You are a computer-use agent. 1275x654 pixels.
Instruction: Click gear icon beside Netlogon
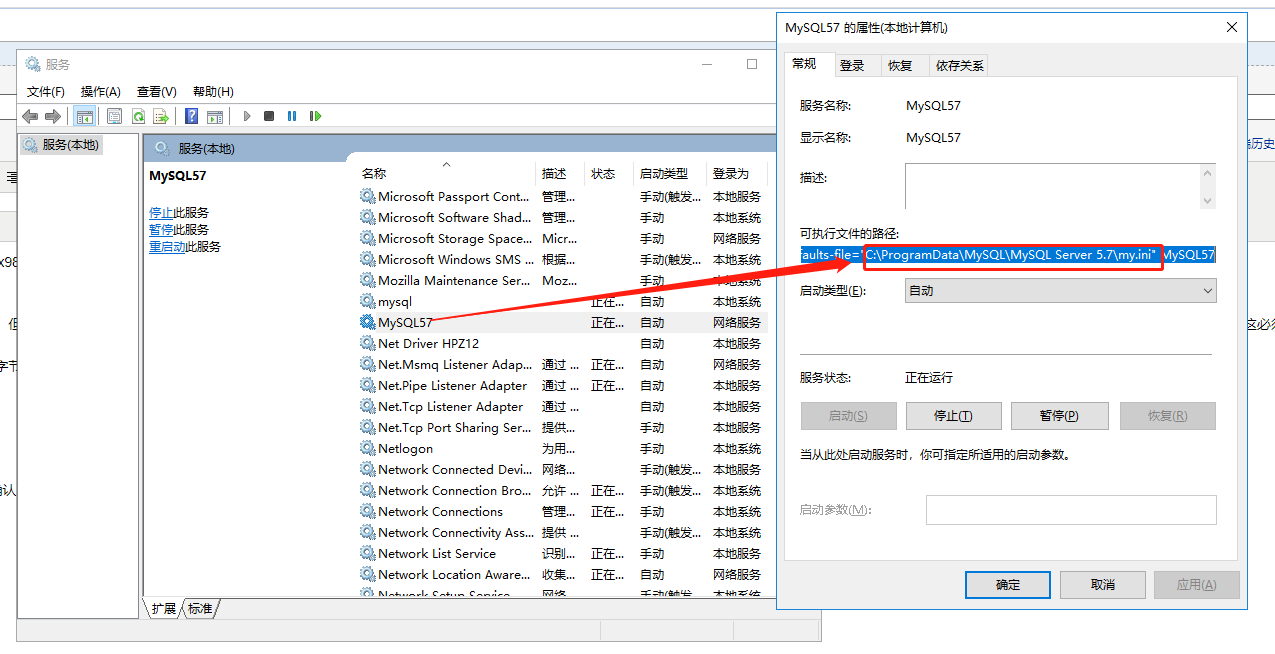(368, 448)
